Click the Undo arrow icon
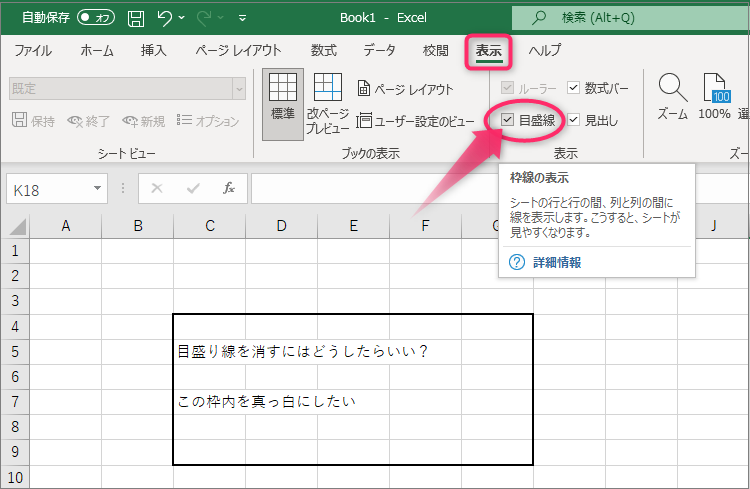This screenshot has height=489, width=750. tap(165, 18)
